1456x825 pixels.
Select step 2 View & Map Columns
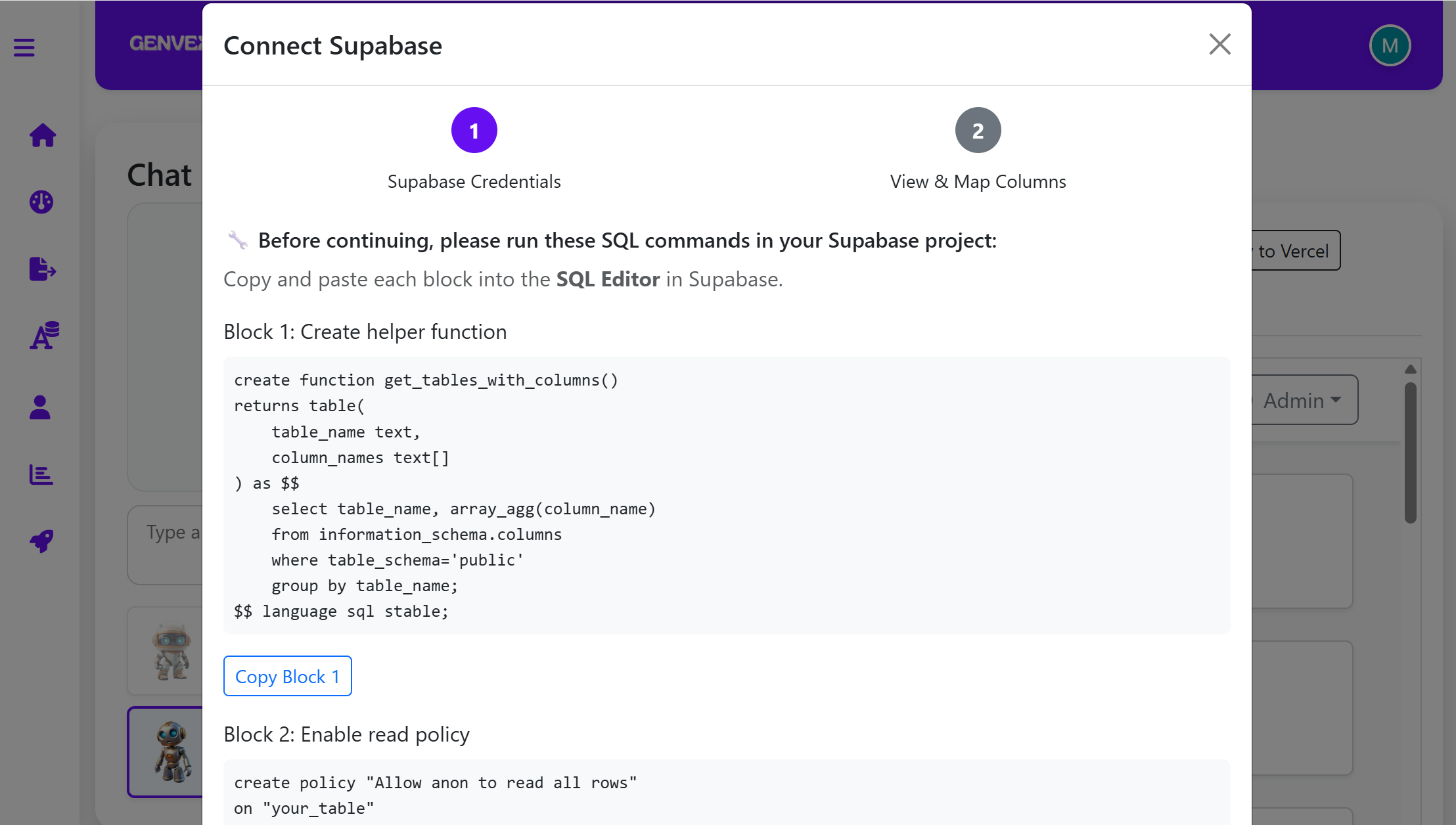[x=978, y=131]
